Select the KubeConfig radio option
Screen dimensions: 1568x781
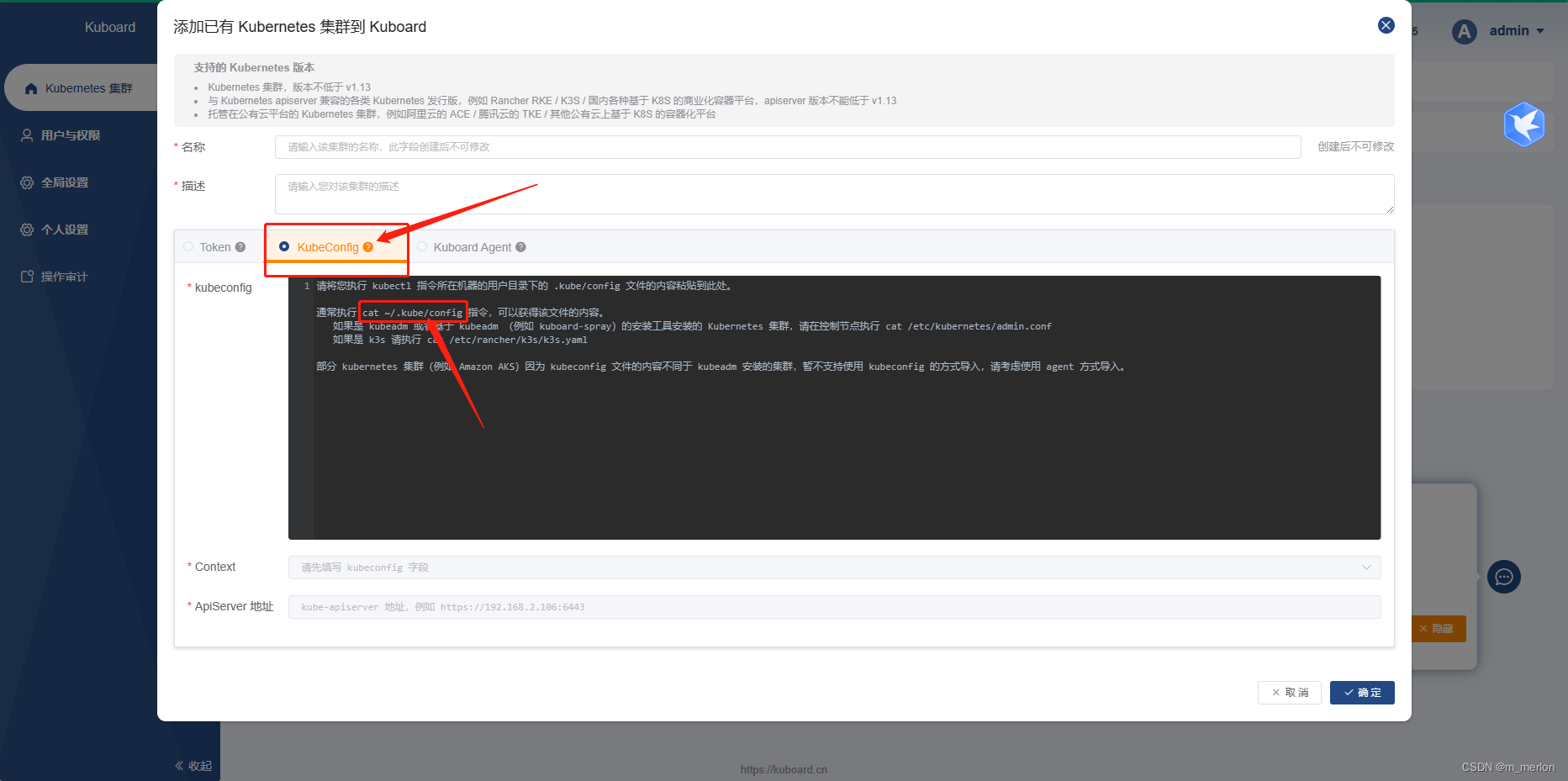[284, 246]
